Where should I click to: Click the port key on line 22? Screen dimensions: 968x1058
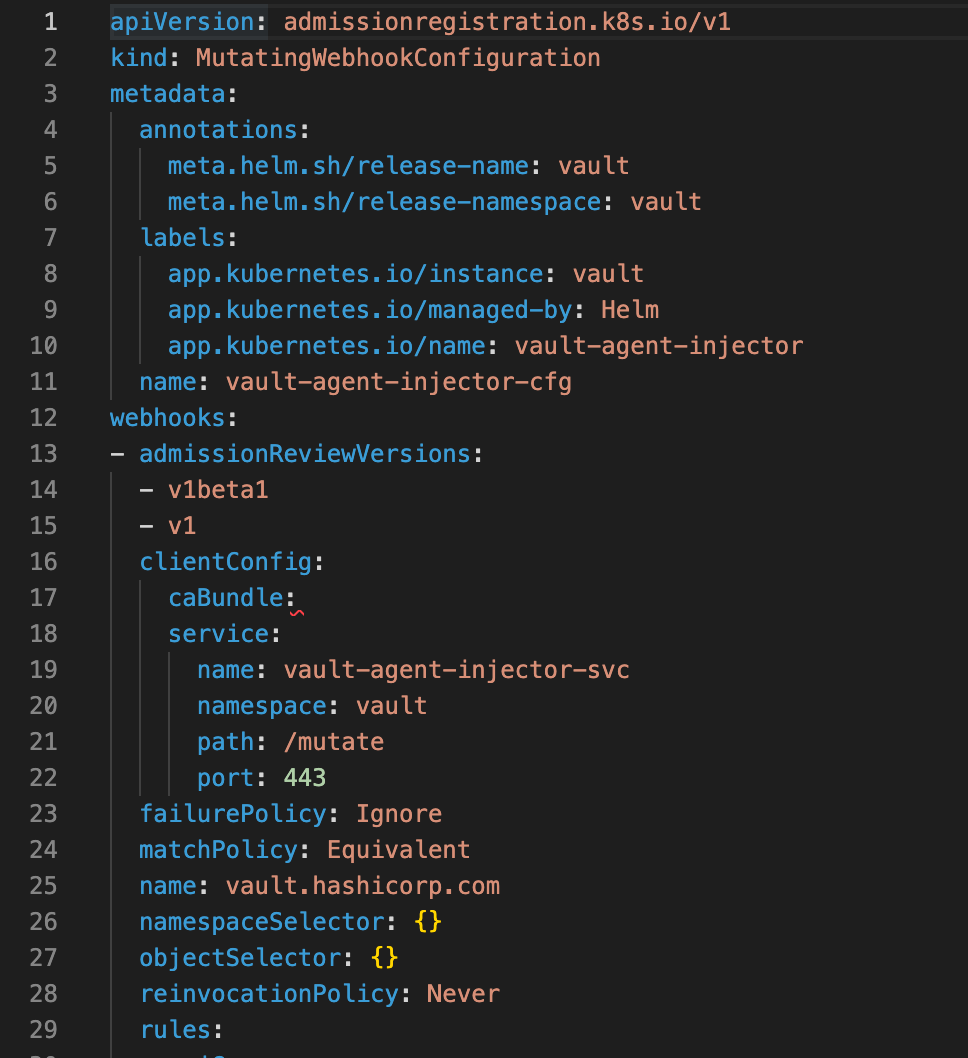(x=226, y=777)
